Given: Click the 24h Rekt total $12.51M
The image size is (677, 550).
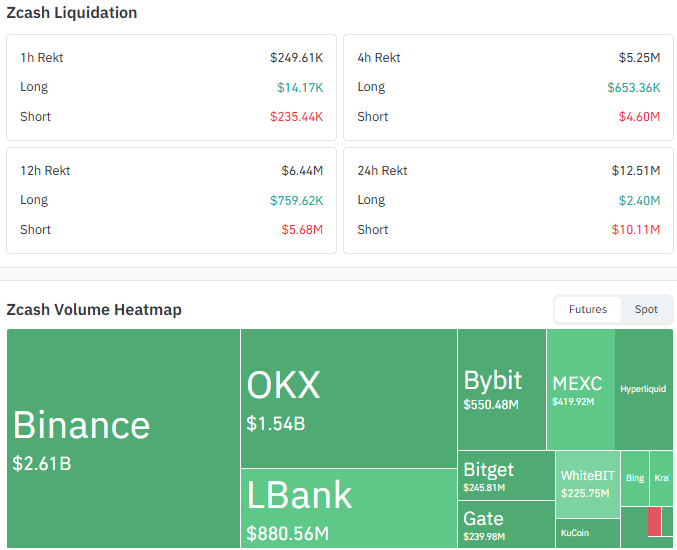Looking at the screenshot, I should click(x=636, y=171).
